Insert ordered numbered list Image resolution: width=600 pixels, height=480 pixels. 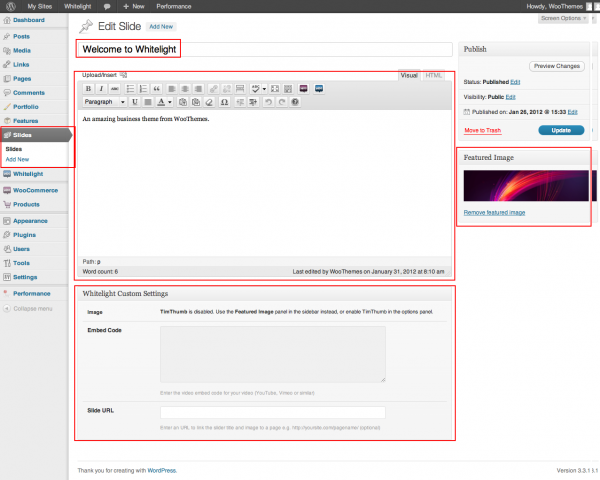[x=143, y=89]
